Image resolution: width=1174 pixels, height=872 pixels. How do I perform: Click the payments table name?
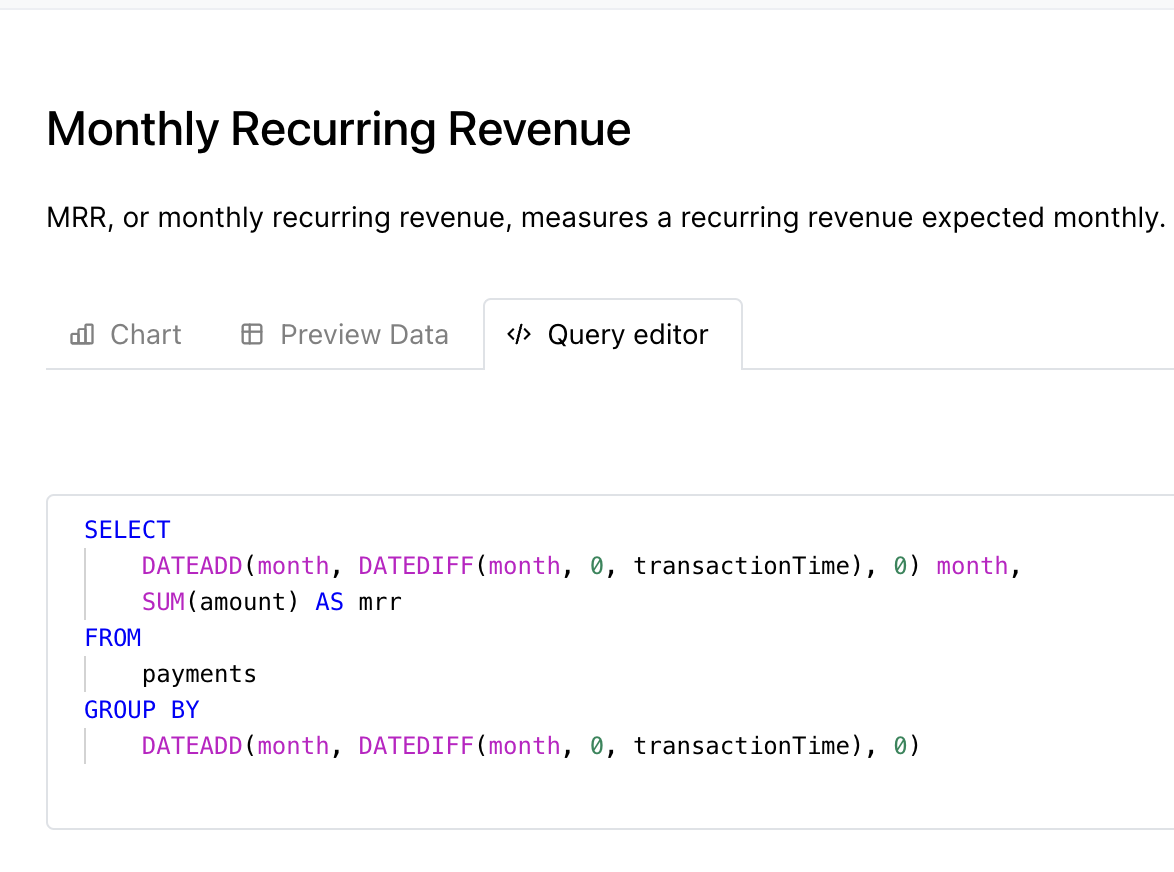199,674
